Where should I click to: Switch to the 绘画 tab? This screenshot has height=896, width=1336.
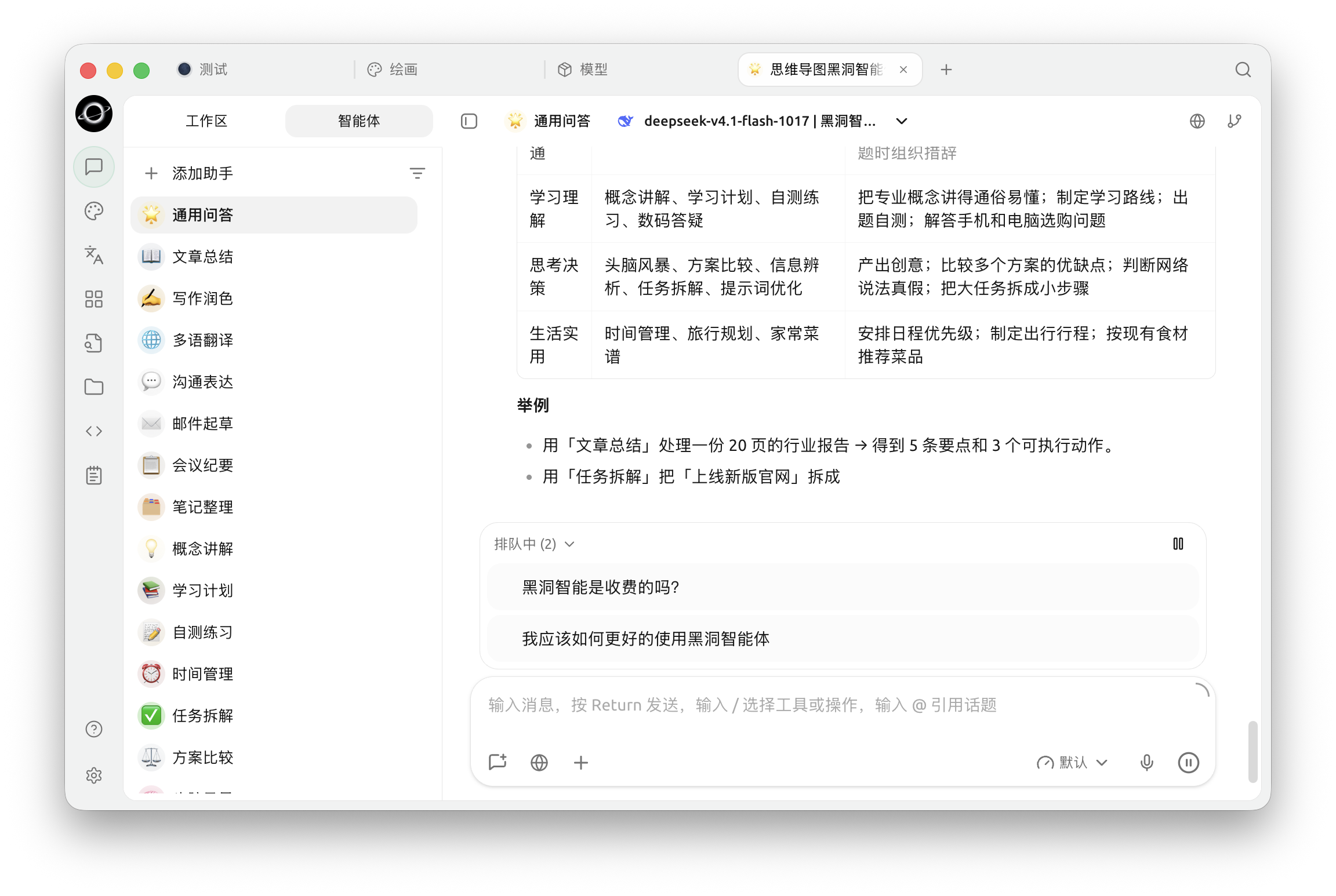click(393, 70)
